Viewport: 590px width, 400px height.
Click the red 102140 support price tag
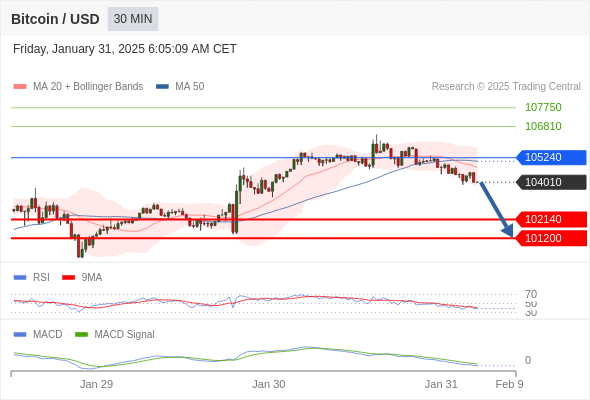click(x=551, y=219)
